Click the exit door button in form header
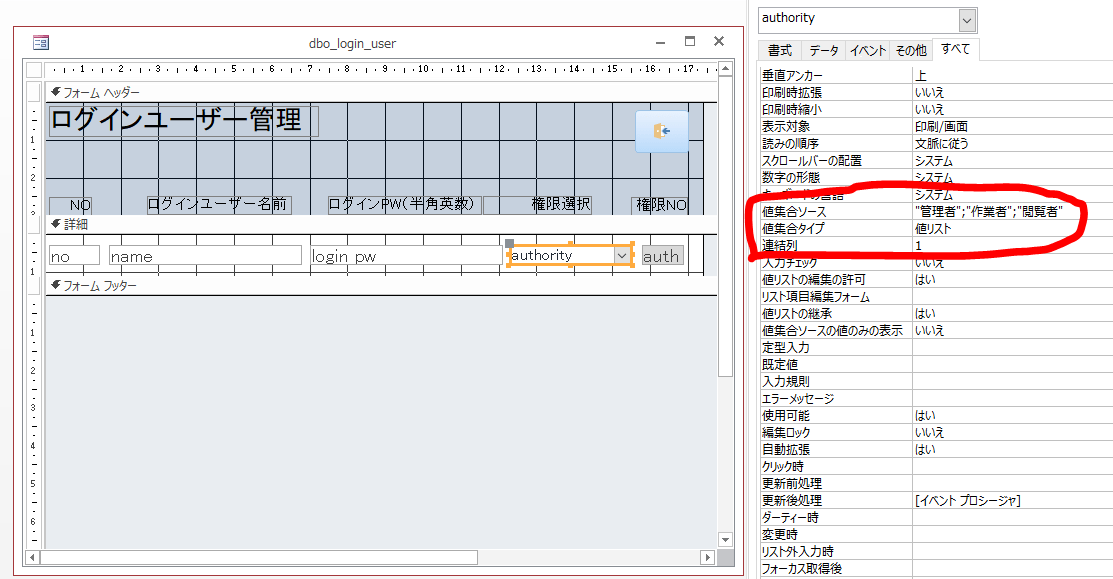 [662, 131]
